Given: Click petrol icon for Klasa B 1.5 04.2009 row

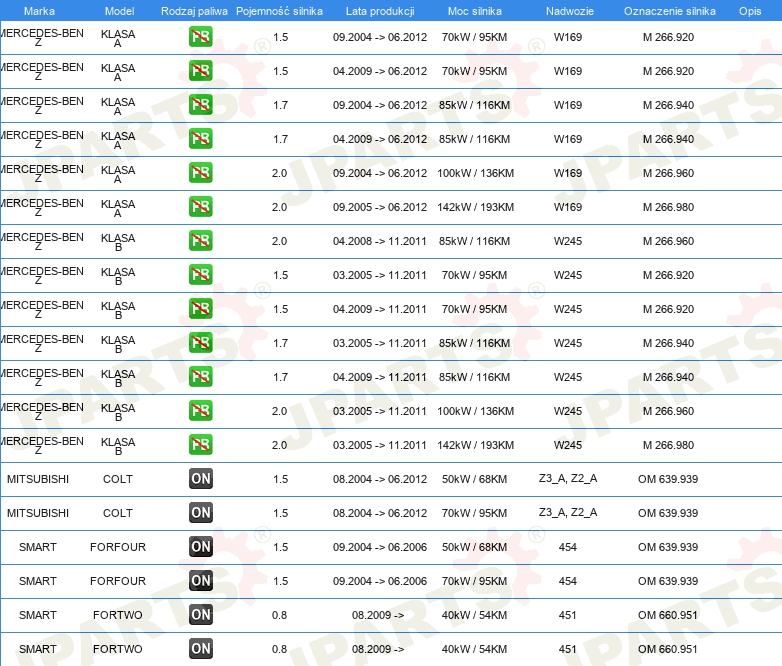Looking at the screenshot, I should click(200, 308).
